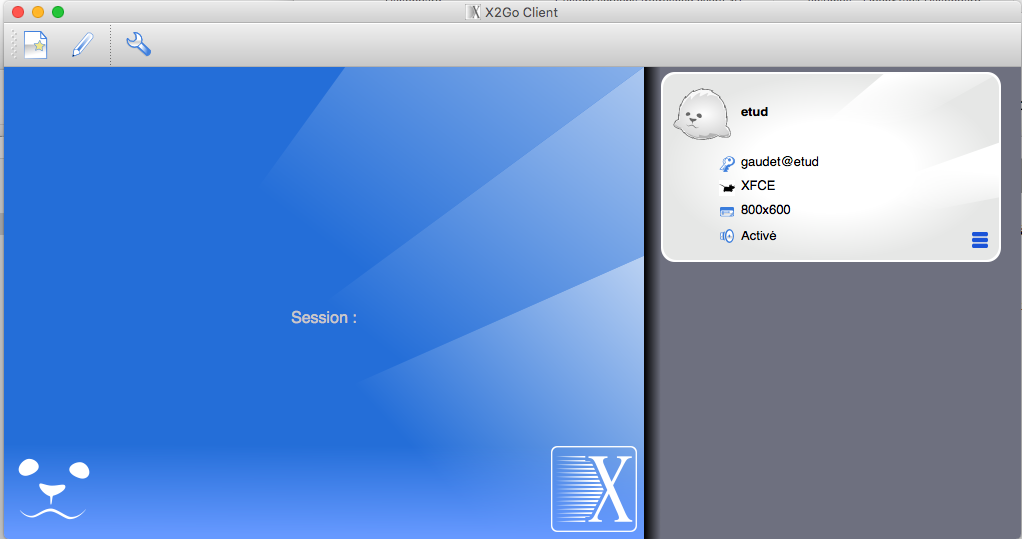This screenshot has height=539, width=1022.
Task: Click the X2Go logo in bottom corner
Action: (x=593, y=488)
